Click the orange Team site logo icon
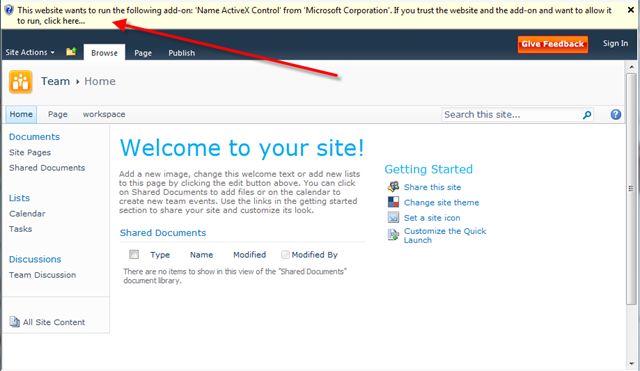 pos(20,82)
